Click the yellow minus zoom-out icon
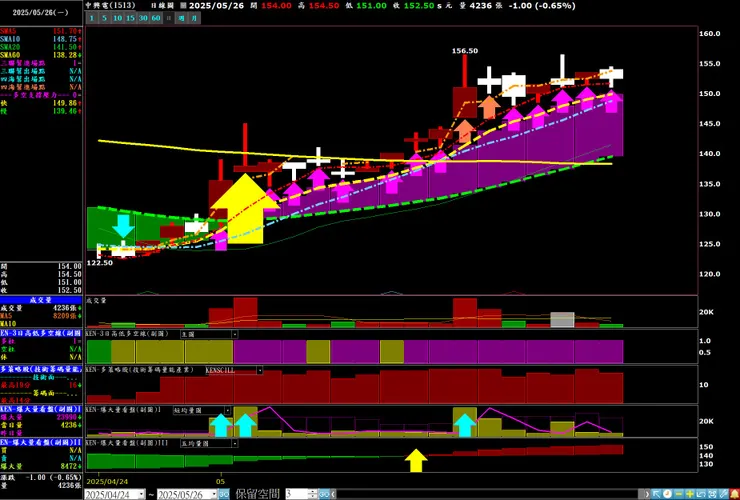Screen dimensions: 740x500 (679, 494)
